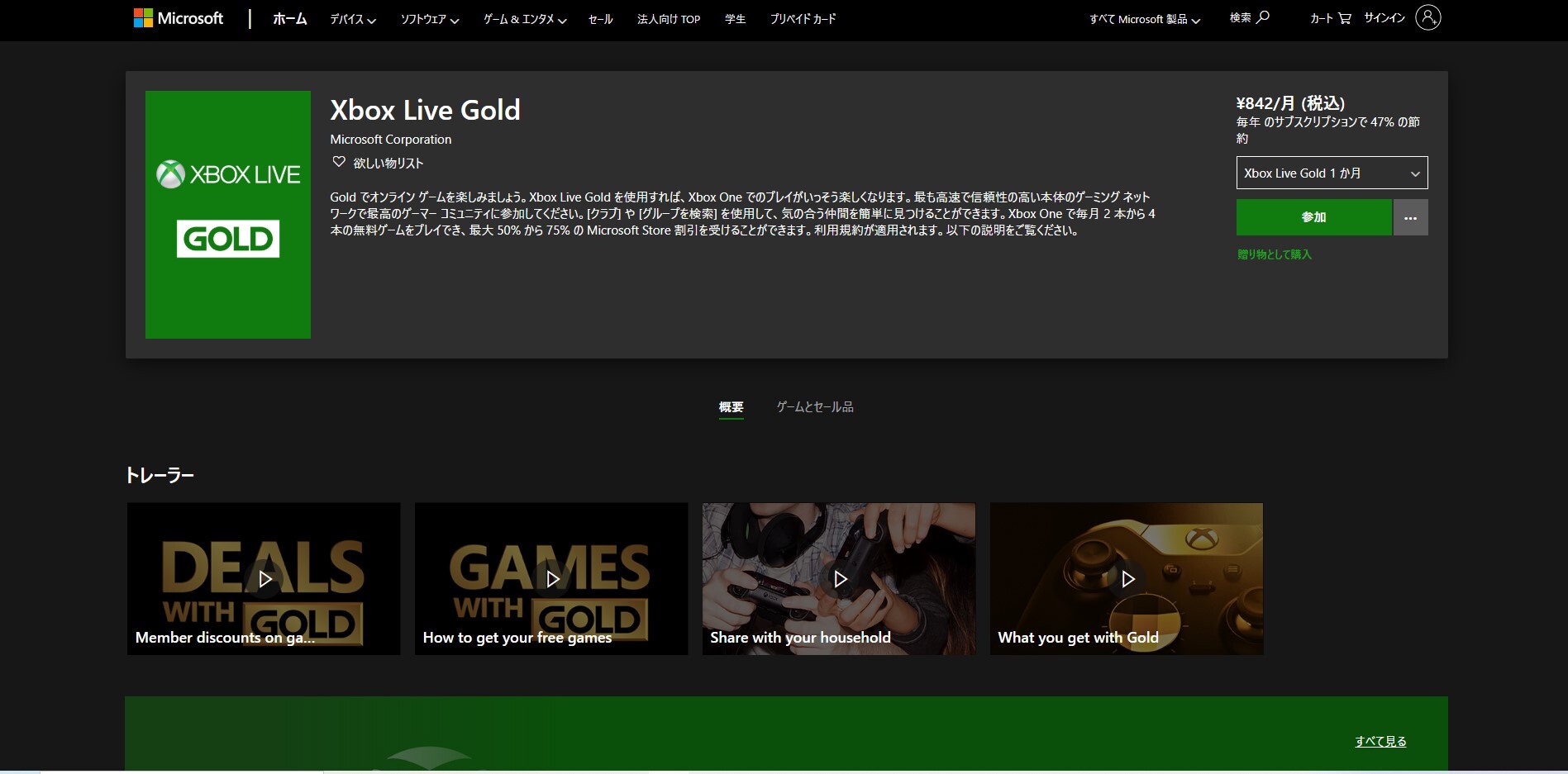Expand the ソフトウェア menu
Viewport: 1568px width, 774px height.
pyautogui.click(x=430, y=19)
